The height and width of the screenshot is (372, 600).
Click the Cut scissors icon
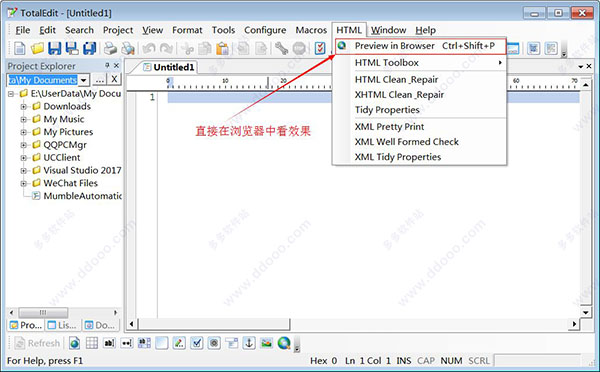(188, 48)
